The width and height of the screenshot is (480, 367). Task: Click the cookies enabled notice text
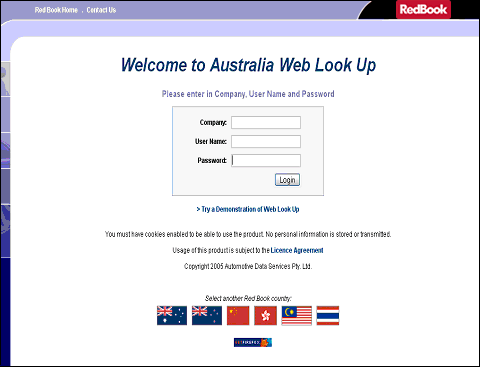(x=248, y=234)
